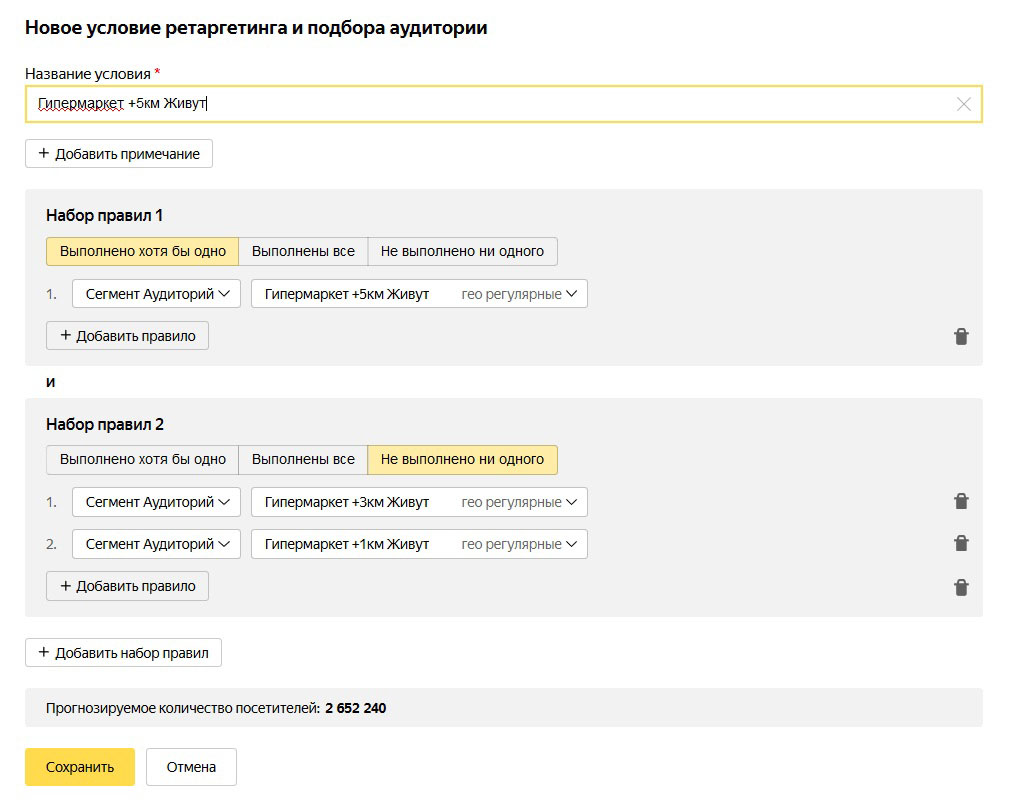Select "Не выполнено ни одного" in rule set 1
This screenshot has width=1017, height=809.
(462, 251)
